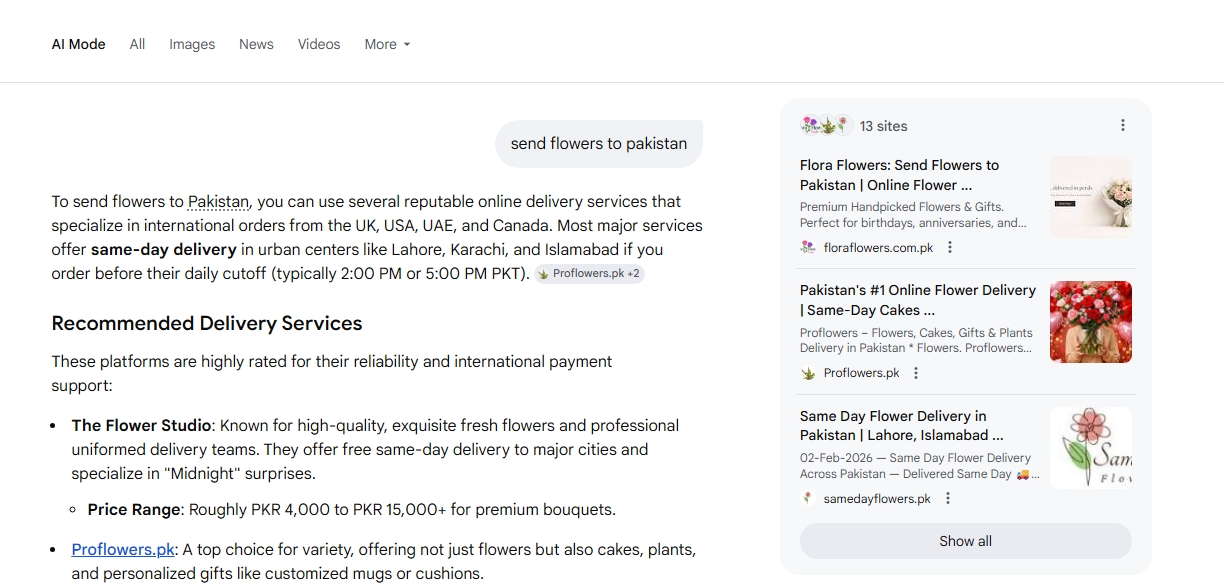Open three-dot menu beside 13 sites
This screenshot has width=1224, height=587.
(1123, 125)
